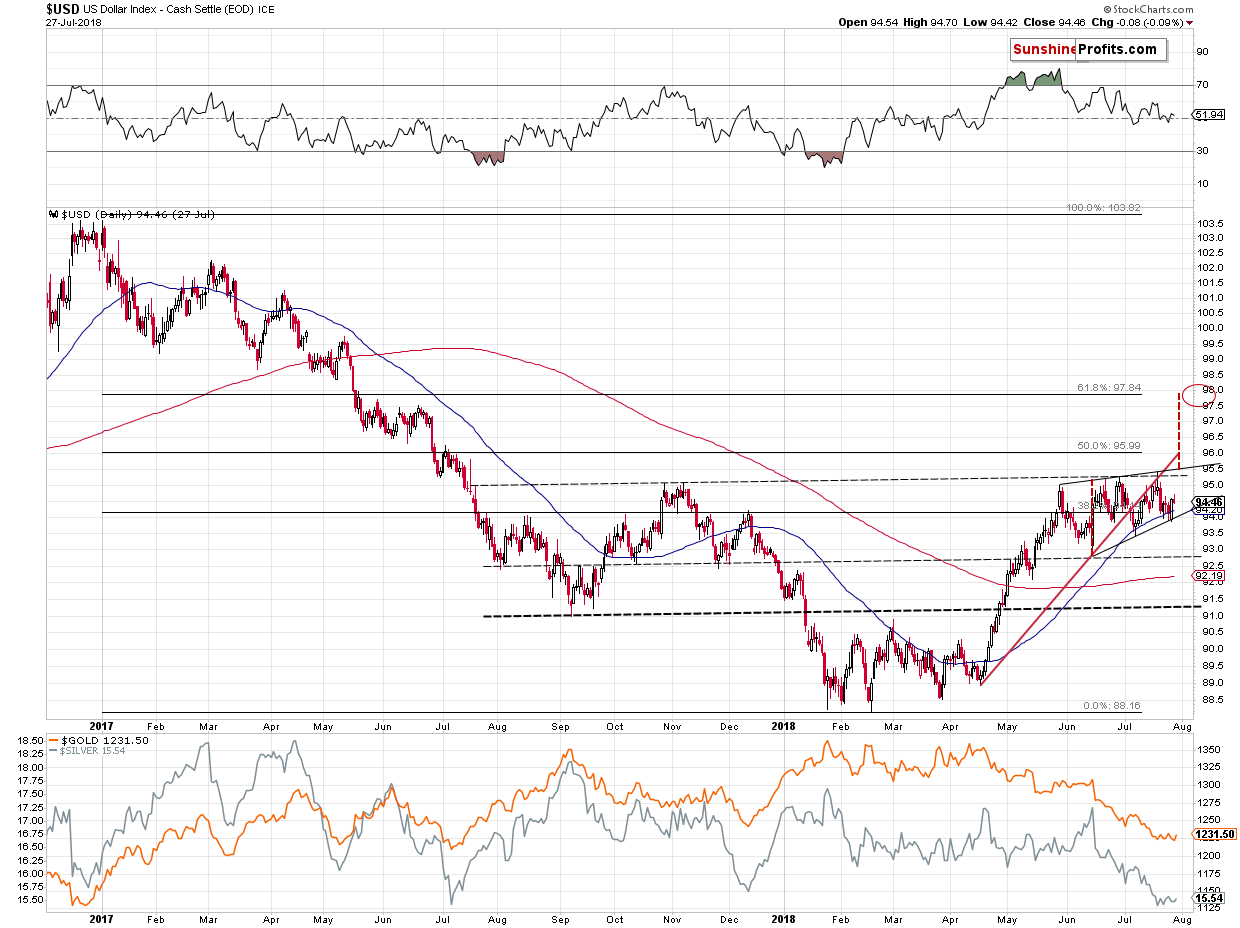Click the RSI 70 overbought level label

[1202, 85]
